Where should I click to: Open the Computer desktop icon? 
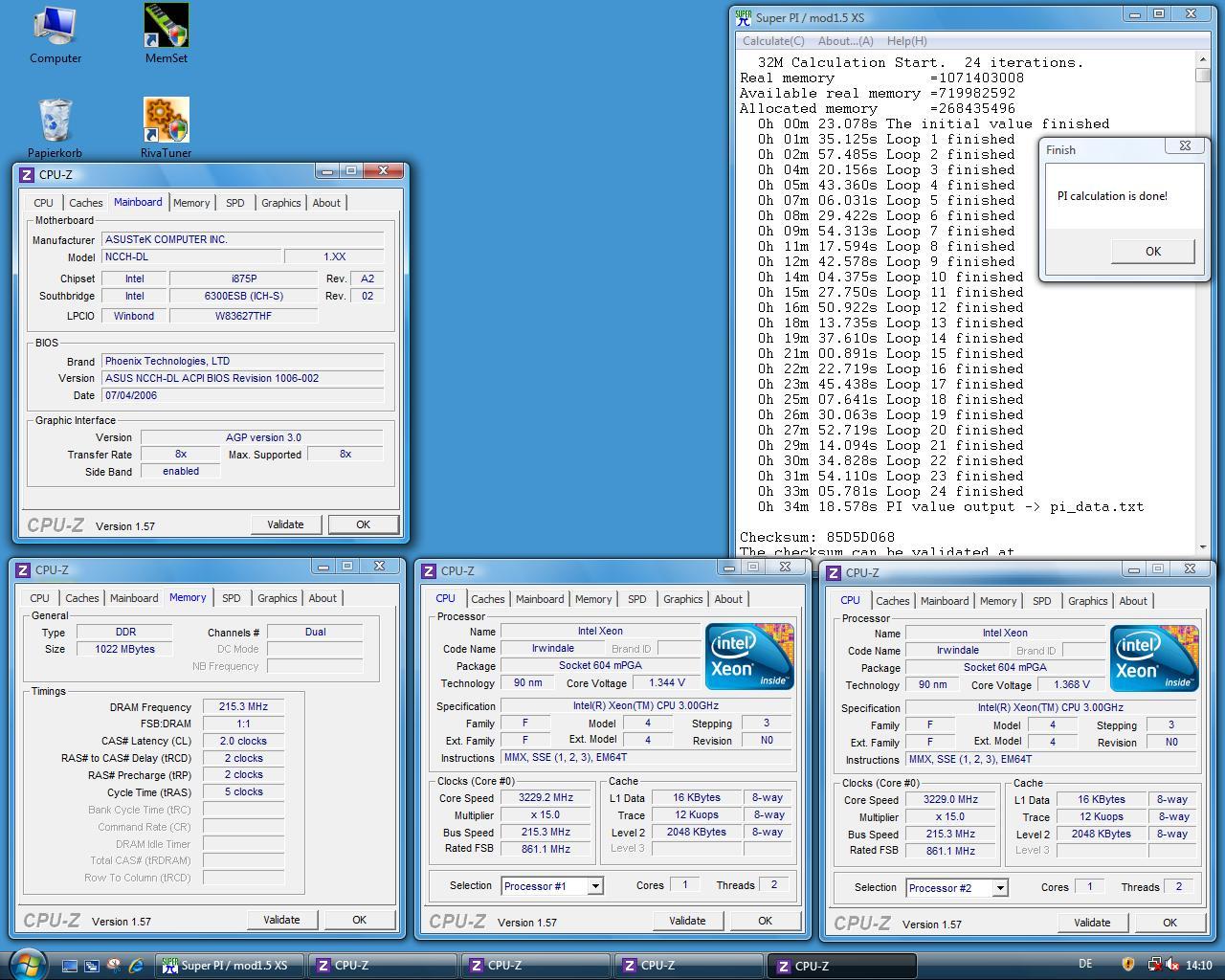click(x=55, y=34)
